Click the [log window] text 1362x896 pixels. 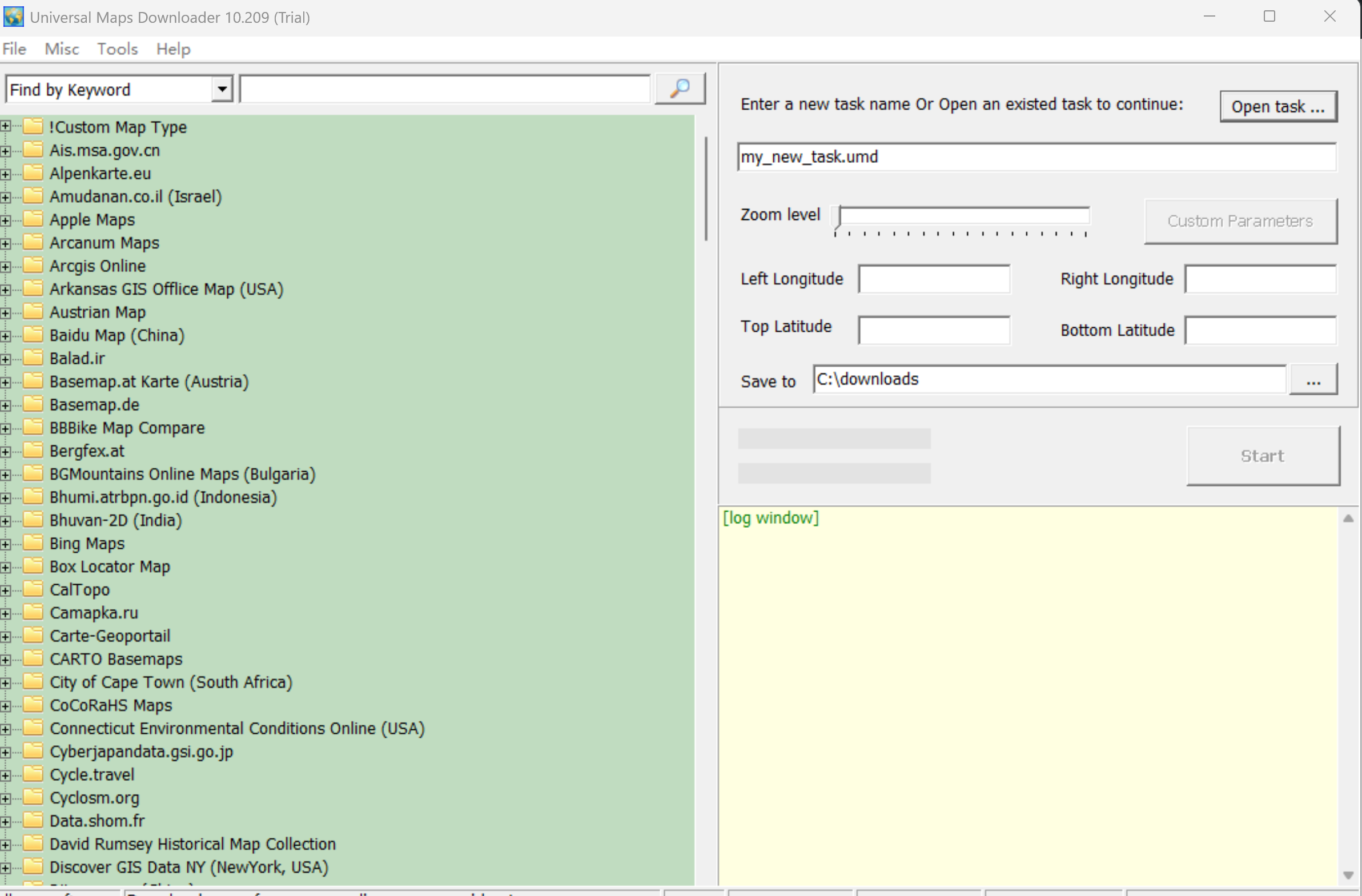(770, 519)
